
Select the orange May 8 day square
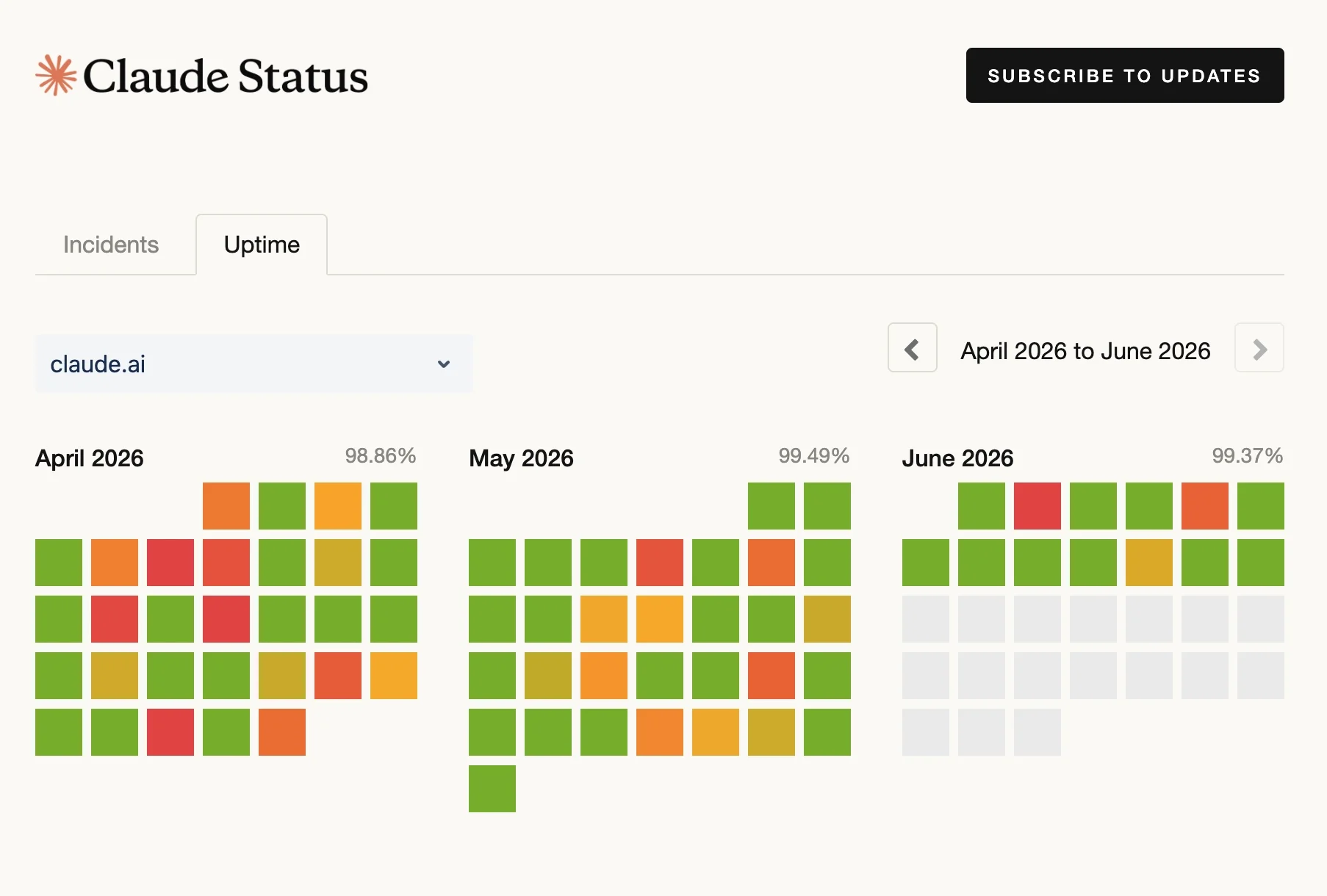point(772,563)
